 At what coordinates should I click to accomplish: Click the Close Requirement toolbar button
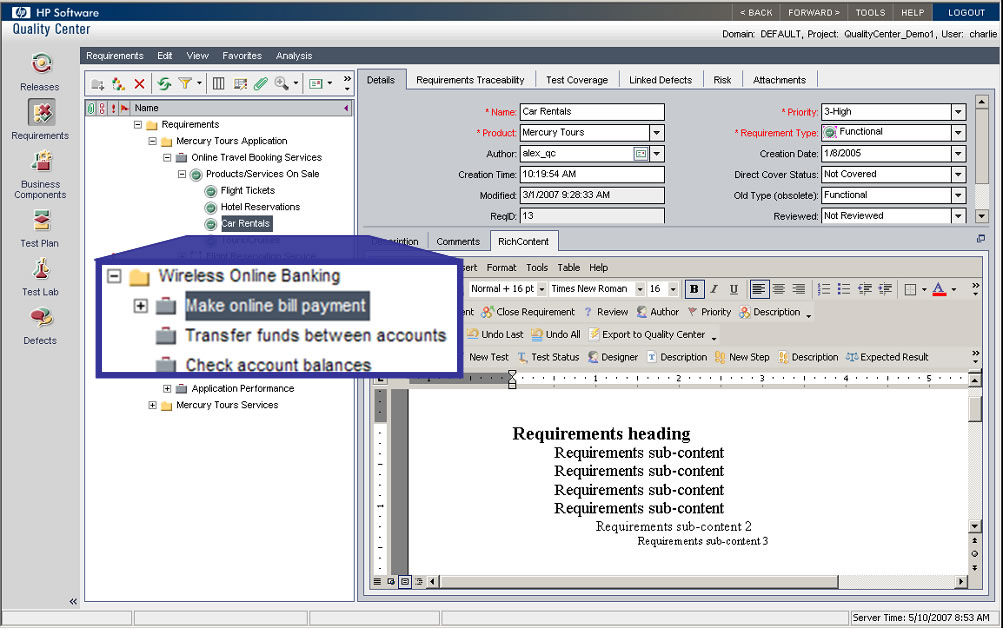528,312
